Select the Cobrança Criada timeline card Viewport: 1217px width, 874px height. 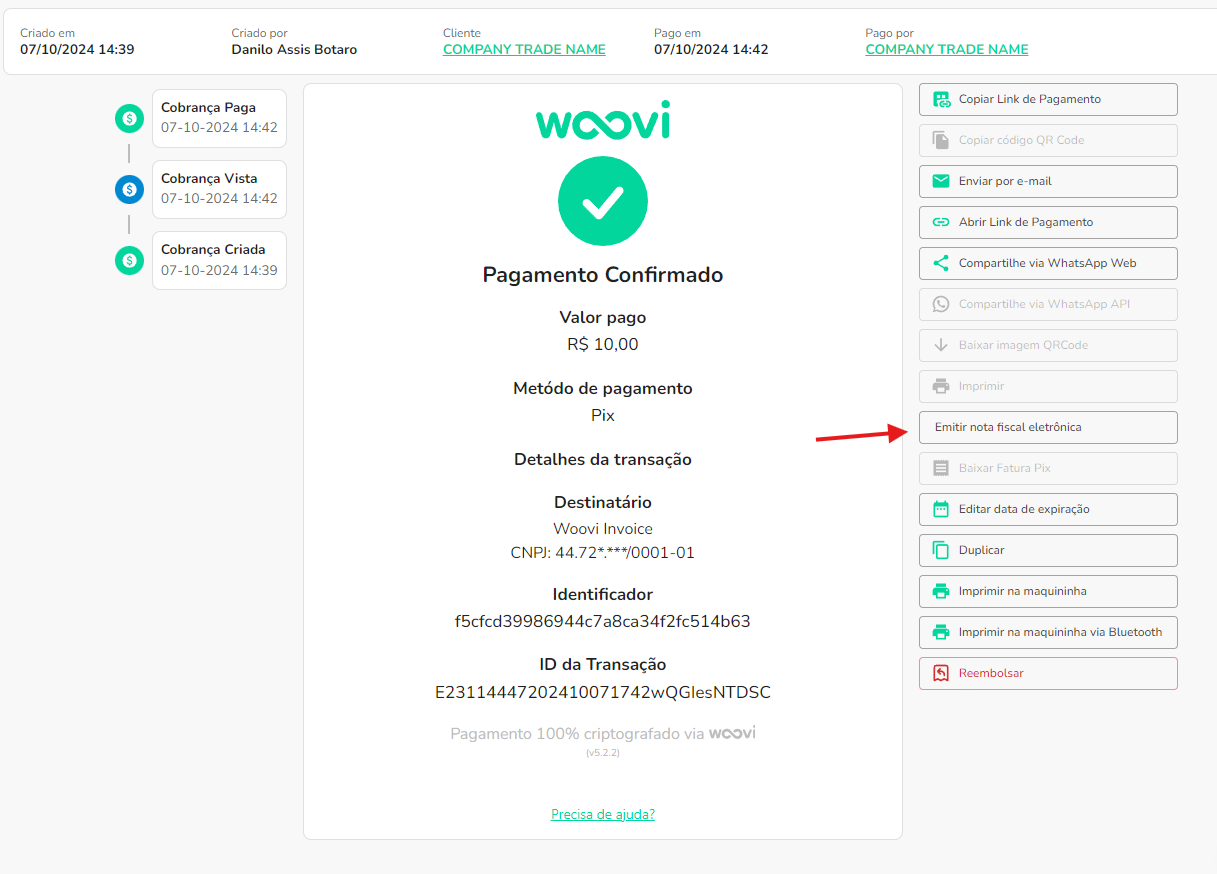219,260
